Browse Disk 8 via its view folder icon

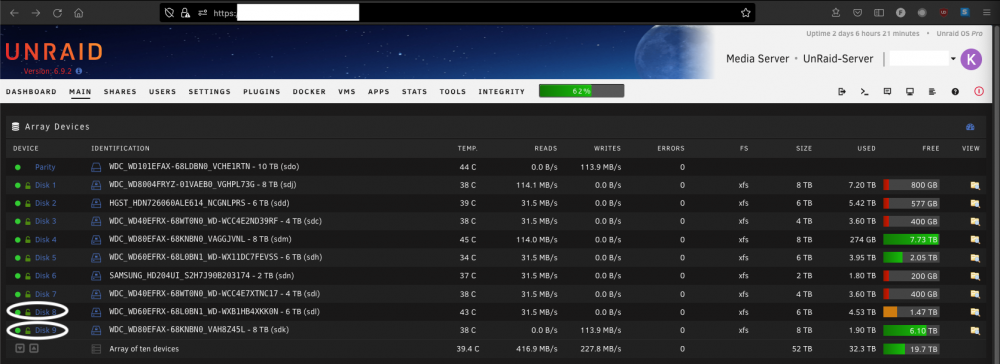click(974, 312)
